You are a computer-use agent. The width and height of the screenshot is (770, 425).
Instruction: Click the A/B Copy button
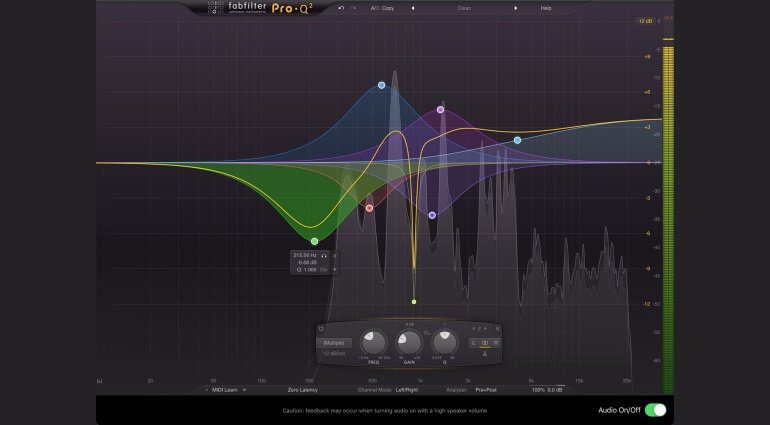click(383, 8)
